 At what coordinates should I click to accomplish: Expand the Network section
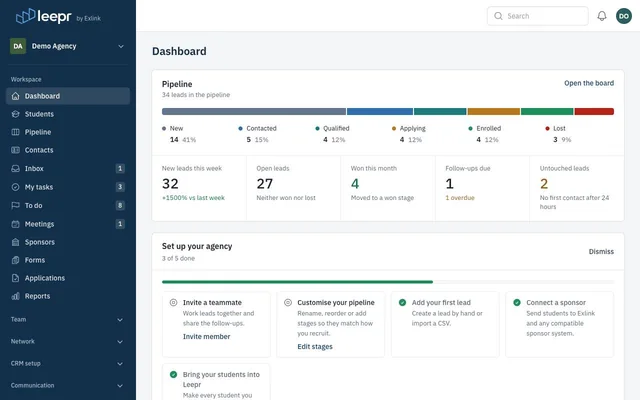pos(68,342)
